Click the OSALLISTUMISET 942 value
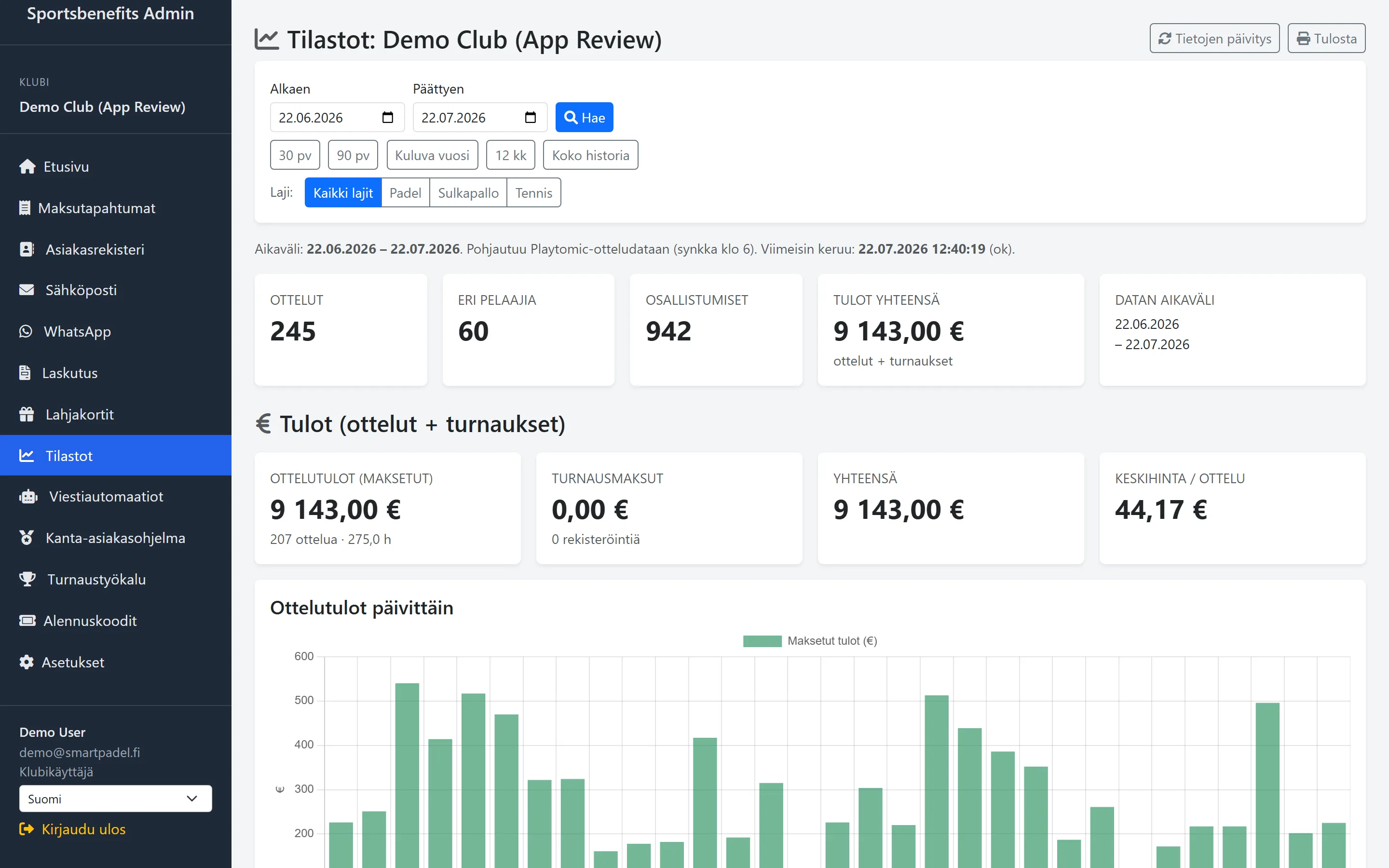 [668, 331]
